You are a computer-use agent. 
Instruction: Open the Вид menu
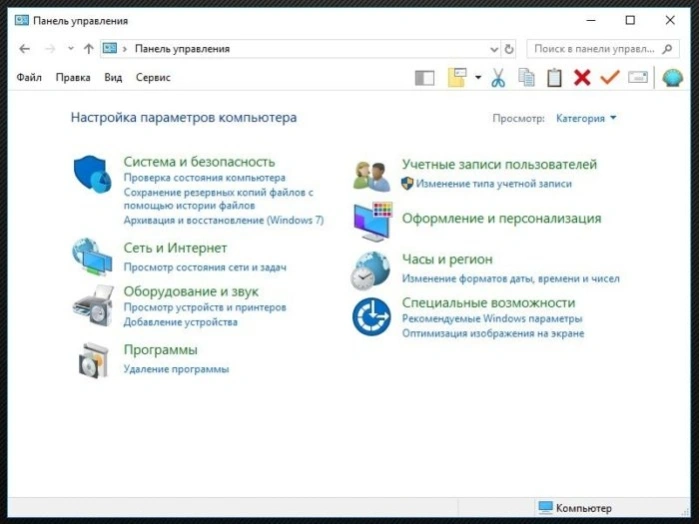(x=113, y=78)
